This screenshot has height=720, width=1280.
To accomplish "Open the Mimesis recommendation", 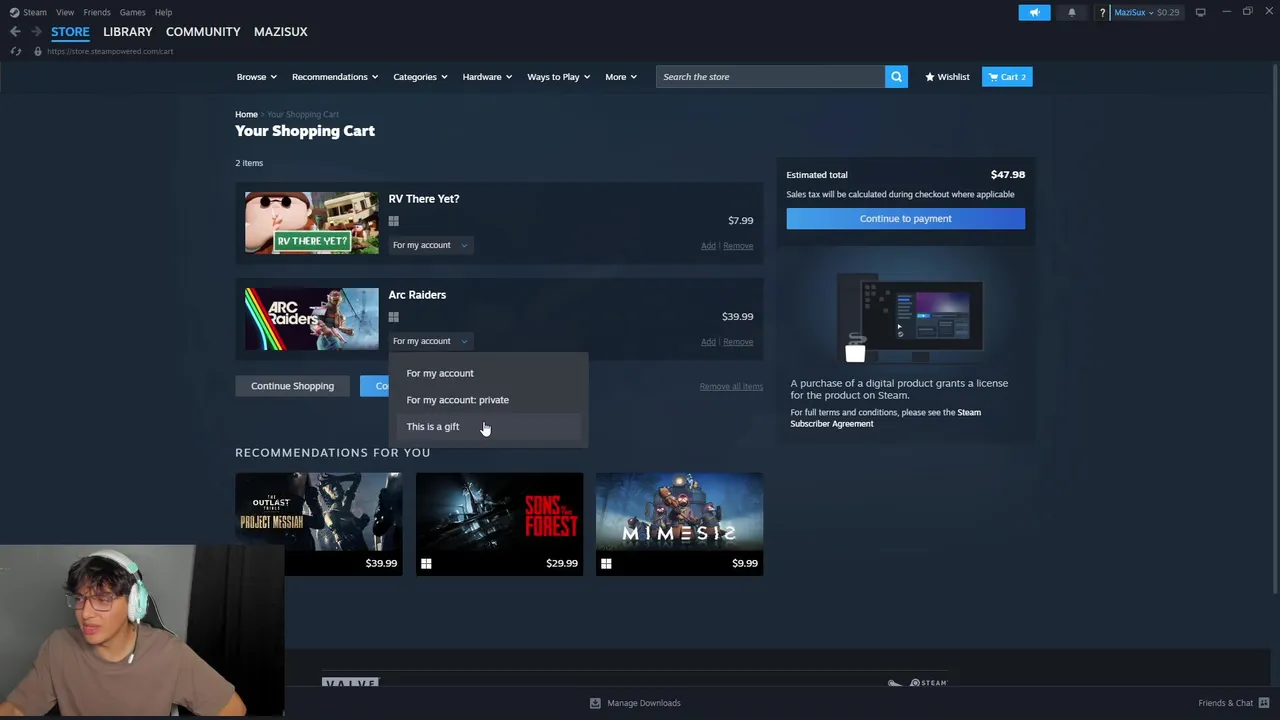I will [679, 524].
